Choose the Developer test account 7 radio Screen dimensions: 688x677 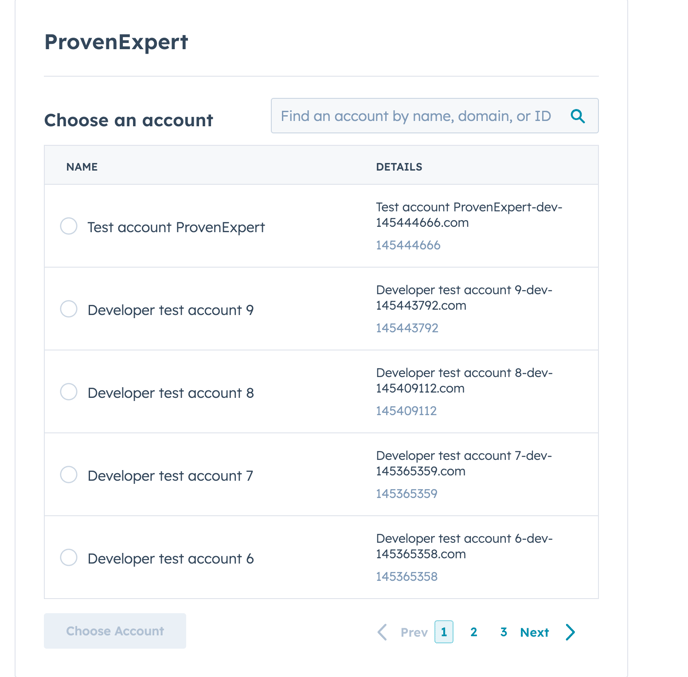click(x=69, y=475)
